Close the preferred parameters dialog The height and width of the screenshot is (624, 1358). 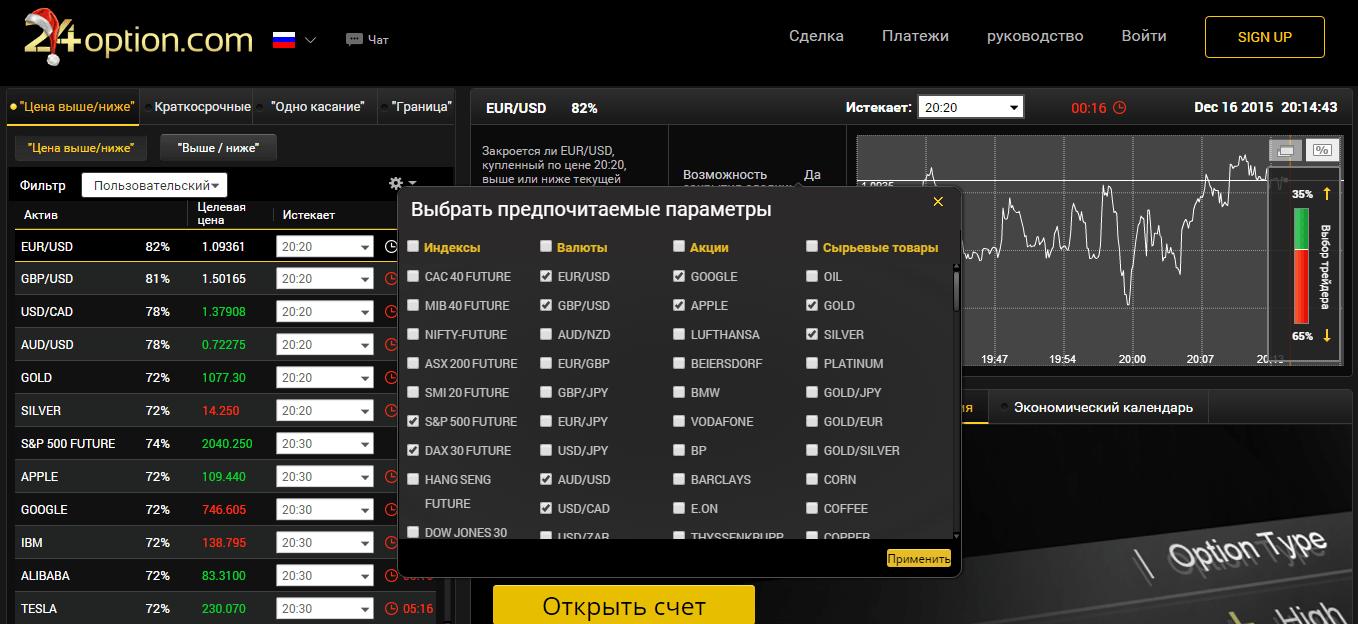(938, 202)
